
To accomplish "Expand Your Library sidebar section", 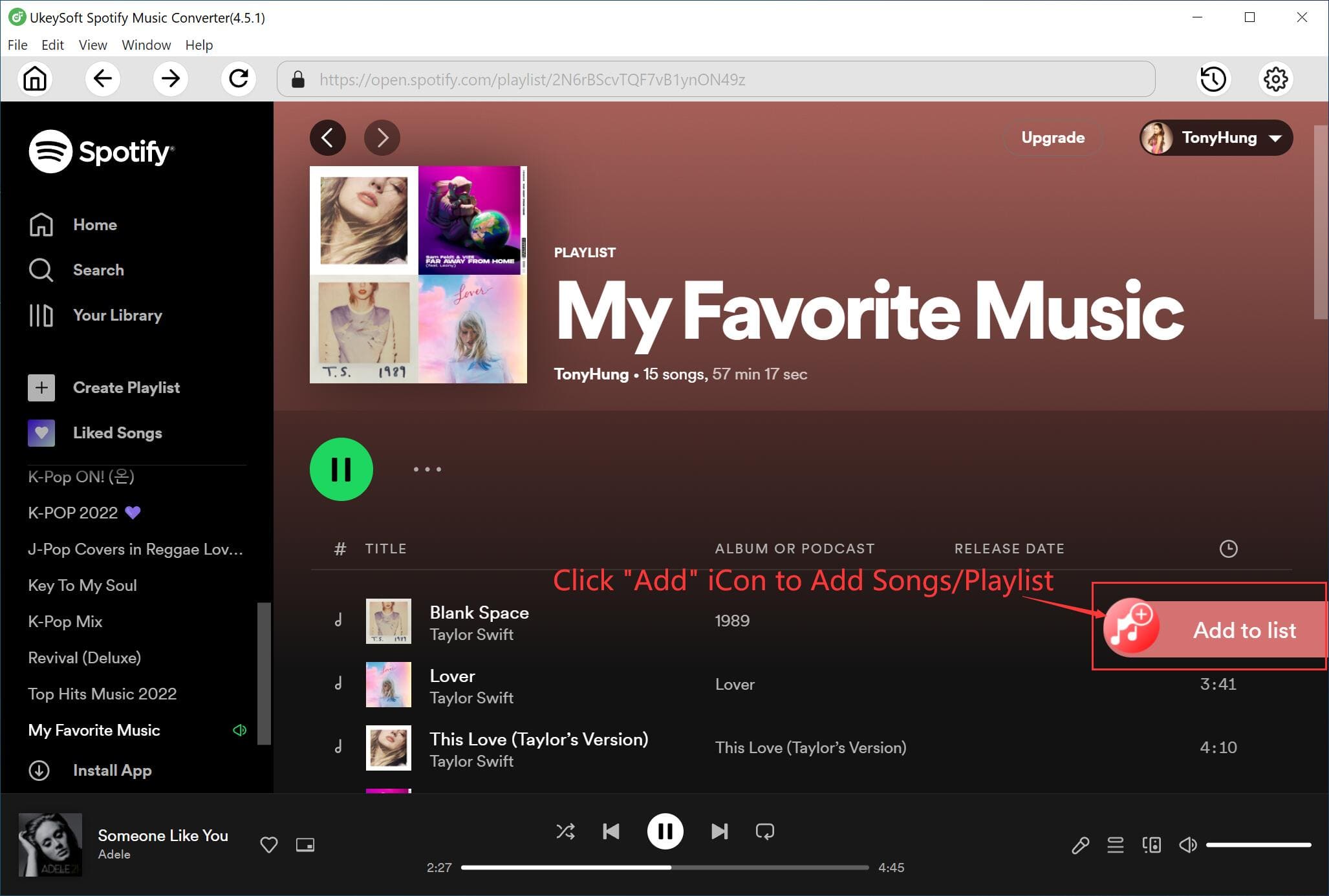I will pos(117,315).
